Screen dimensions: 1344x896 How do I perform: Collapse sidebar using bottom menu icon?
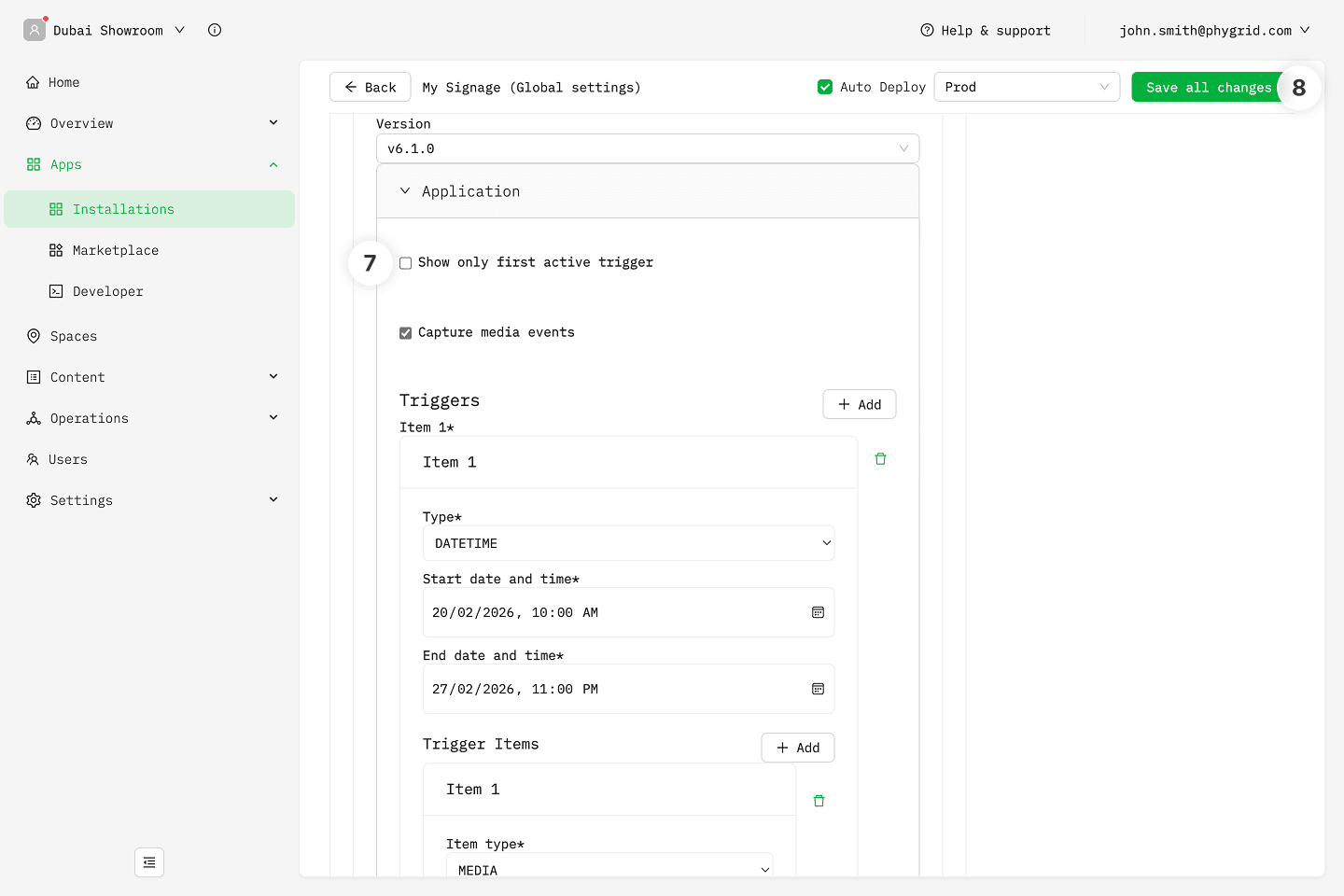tap(149, 862)
